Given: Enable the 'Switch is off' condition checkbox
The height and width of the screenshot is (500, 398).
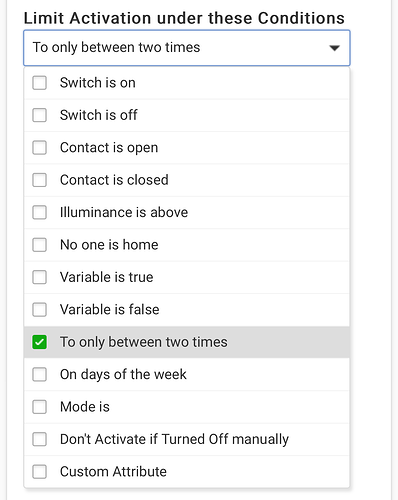Looking at the screenshot, I should tap(39, 115).
